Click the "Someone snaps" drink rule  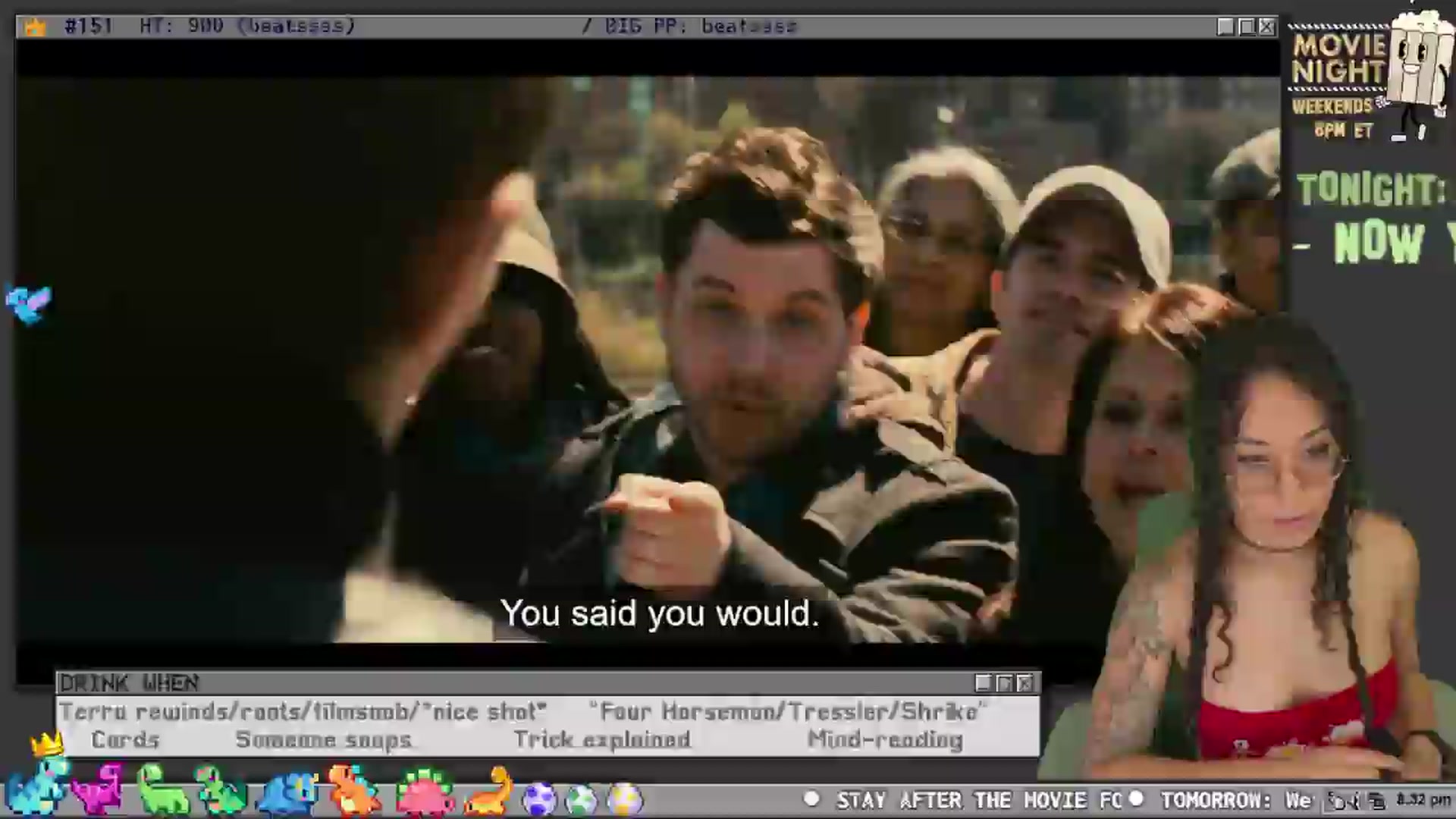tap(324, 740)
